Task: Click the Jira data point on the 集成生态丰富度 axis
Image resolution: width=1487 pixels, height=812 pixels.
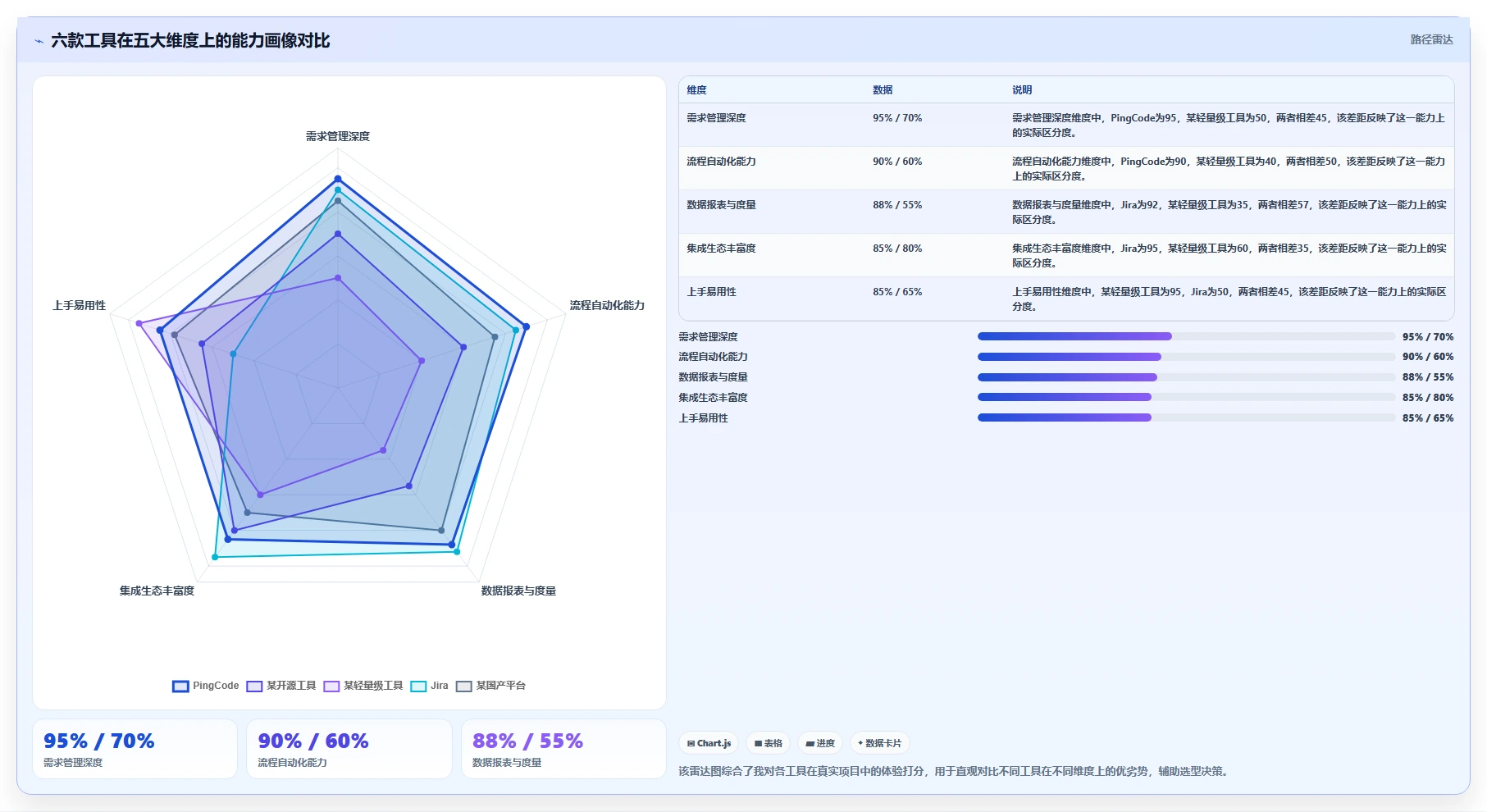Action: coord(215,557)
